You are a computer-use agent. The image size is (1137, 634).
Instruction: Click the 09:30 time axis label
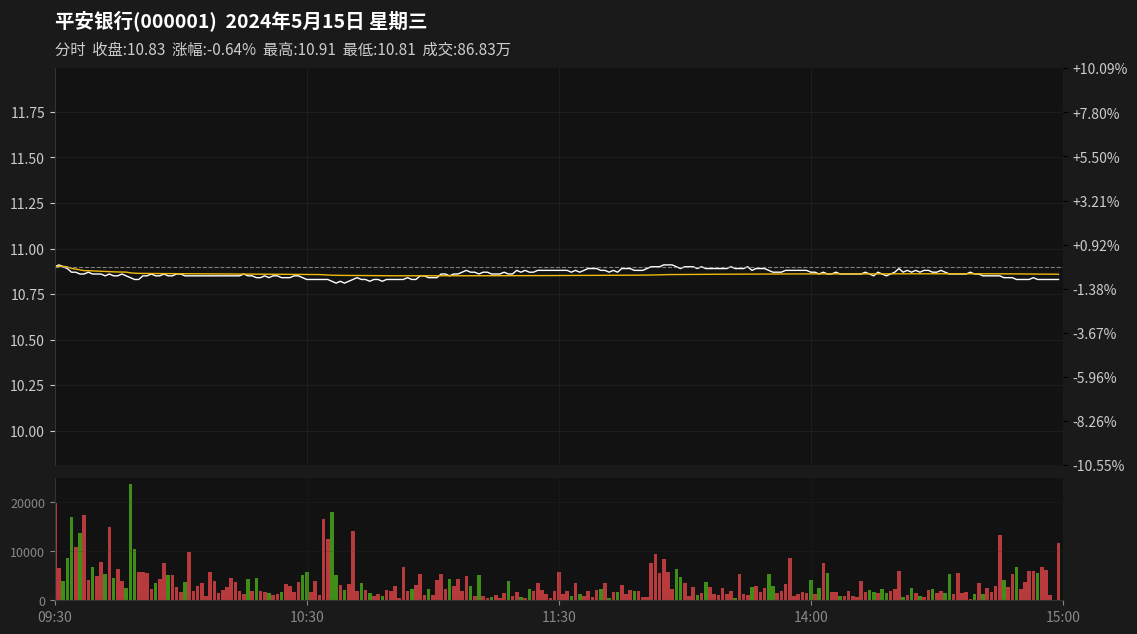(x=55, y=617)
